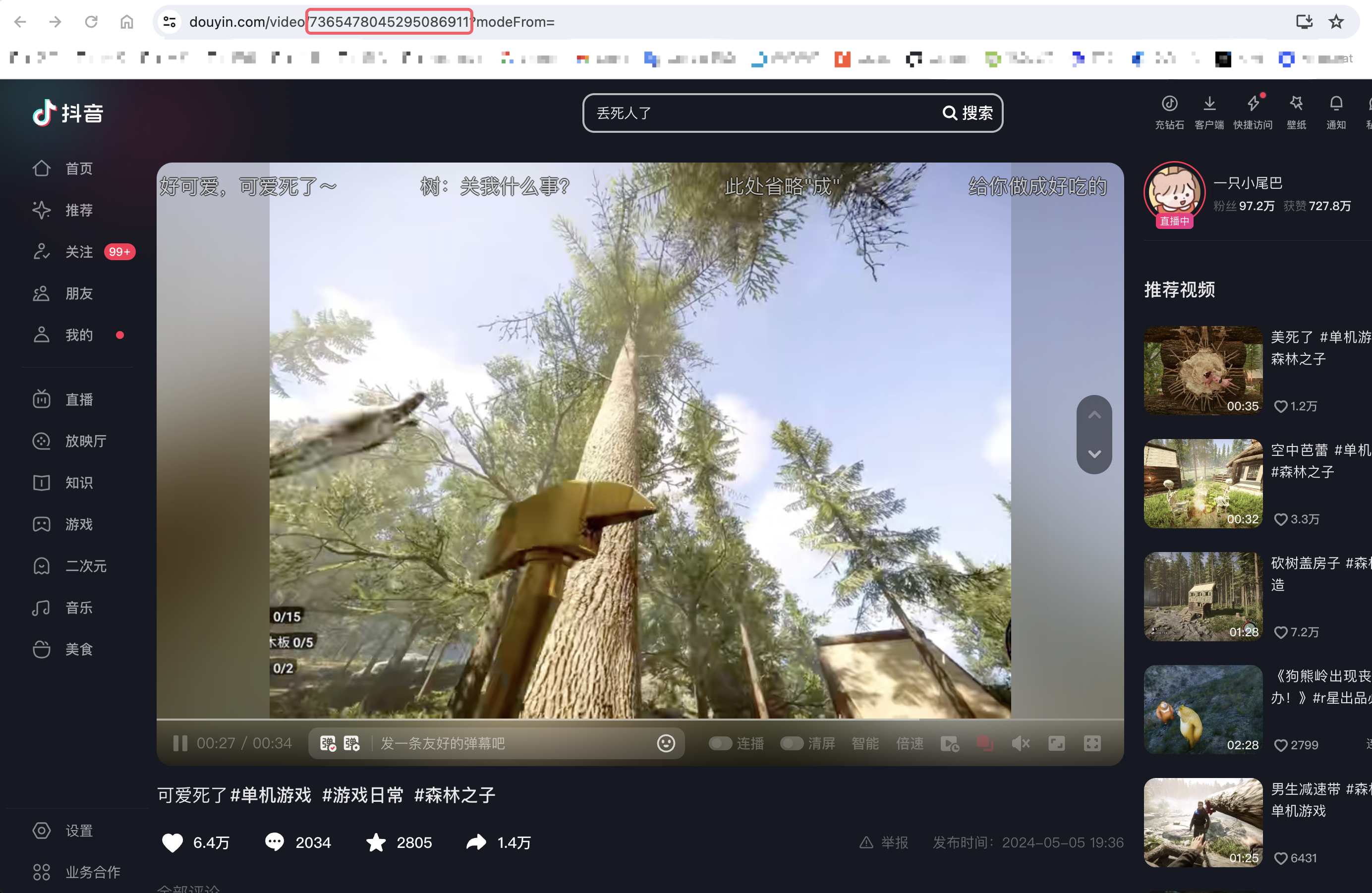Favorite the video with star 2805
The width and height of the screenshot is (1372, 893).
399,842
